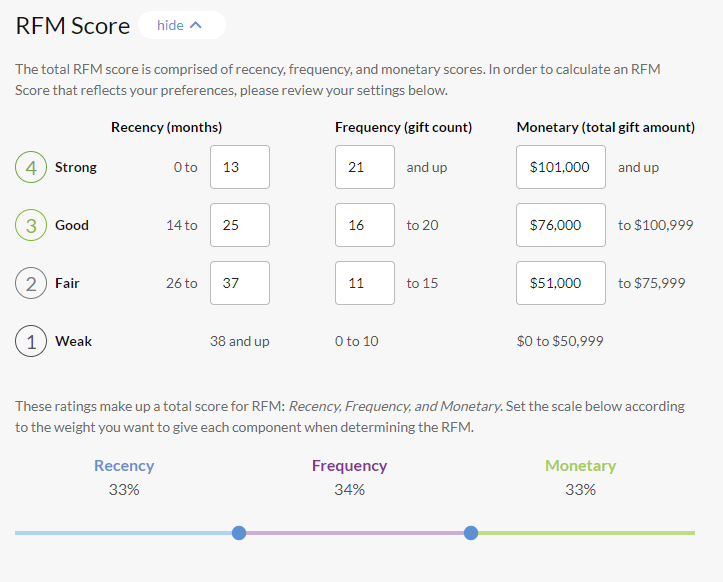Click the Fair score 2 circle icon

[31, 283]
